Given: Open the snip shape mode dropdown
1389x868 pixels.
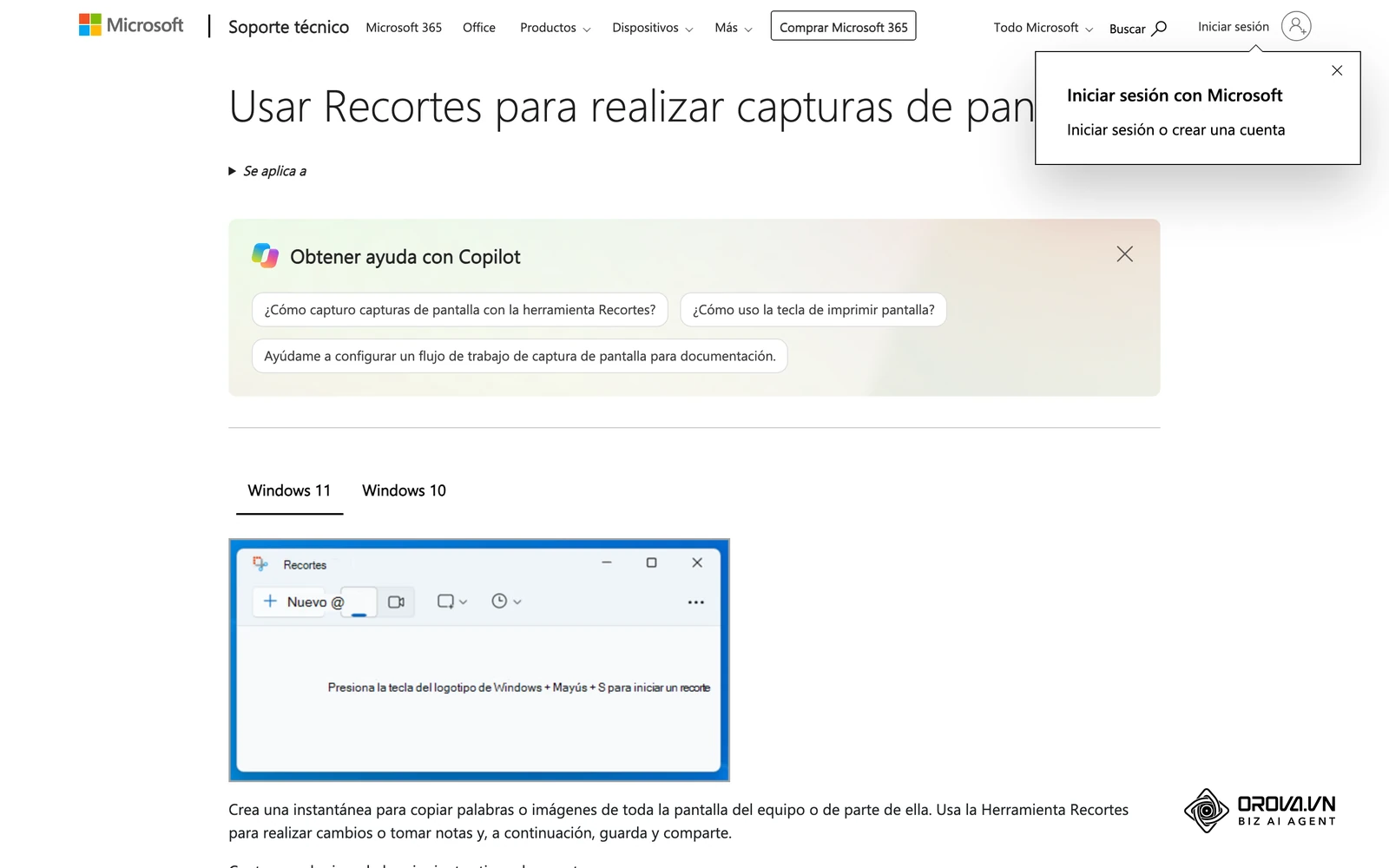Looking at the screenshot, I should click(x=452, y=602).
